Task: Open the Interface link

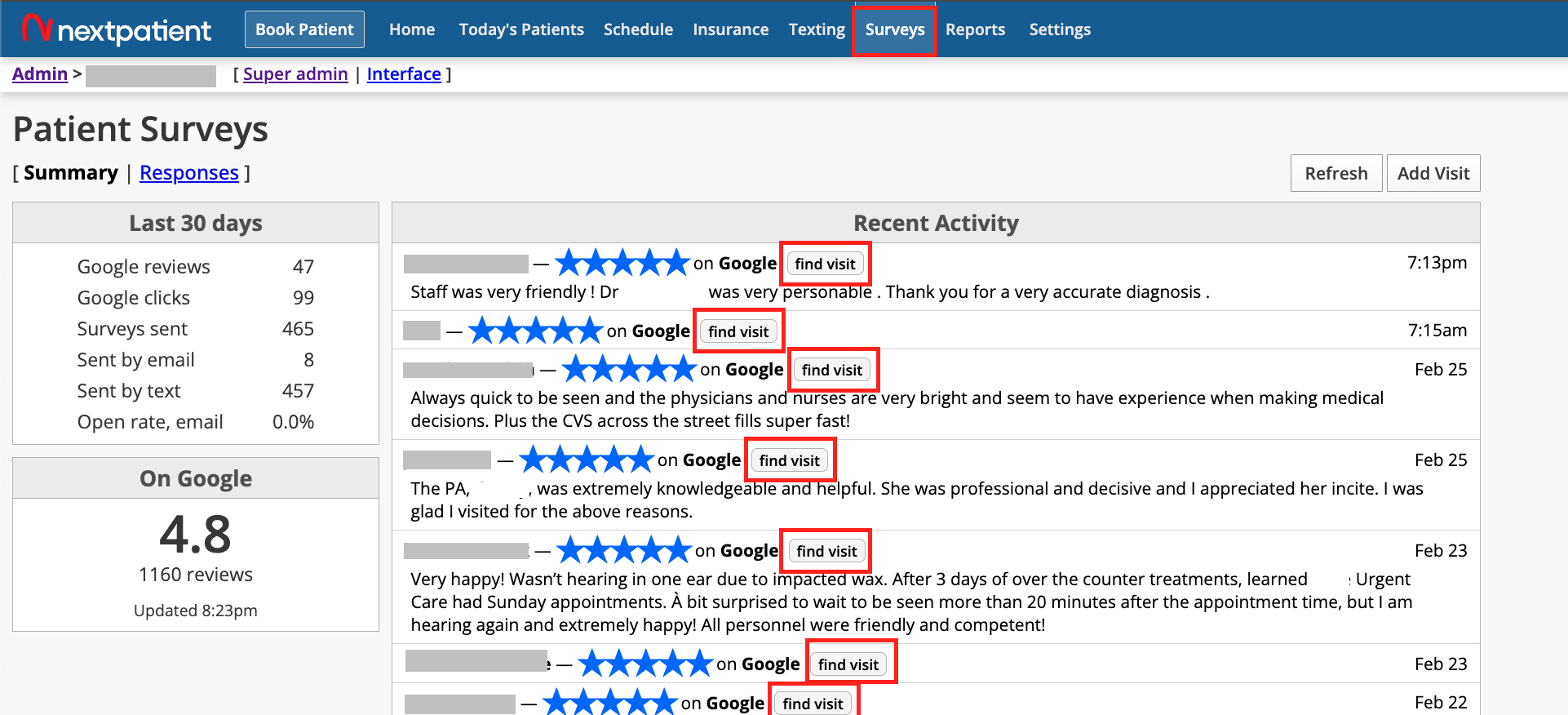Action: coord(404,73)
